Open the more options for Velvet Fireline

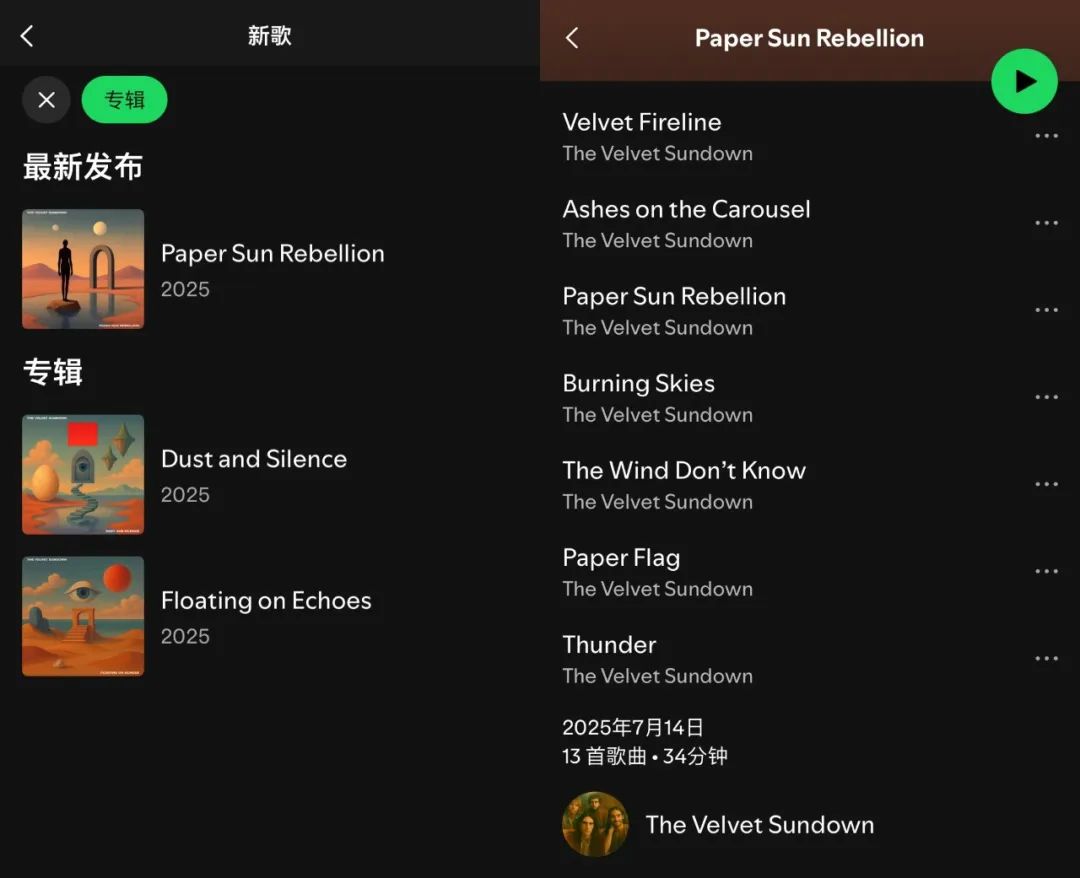click(x=1046, y=136)
